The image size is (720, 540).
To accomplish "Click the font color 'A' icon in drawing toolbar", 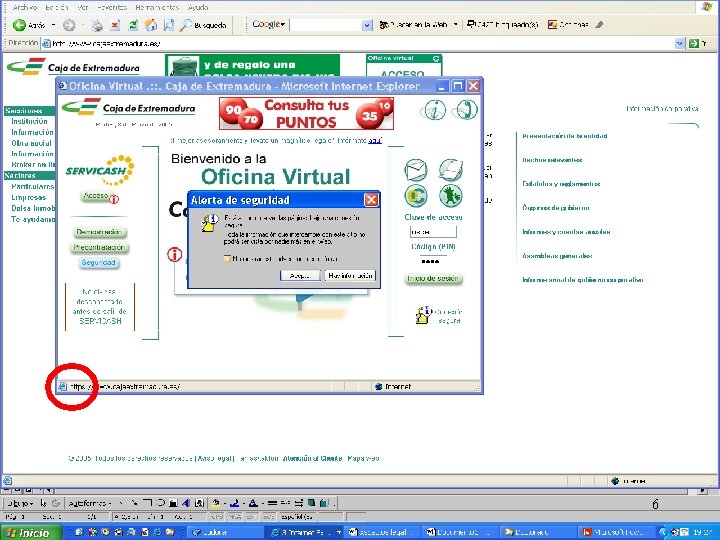I will (253, 503).
